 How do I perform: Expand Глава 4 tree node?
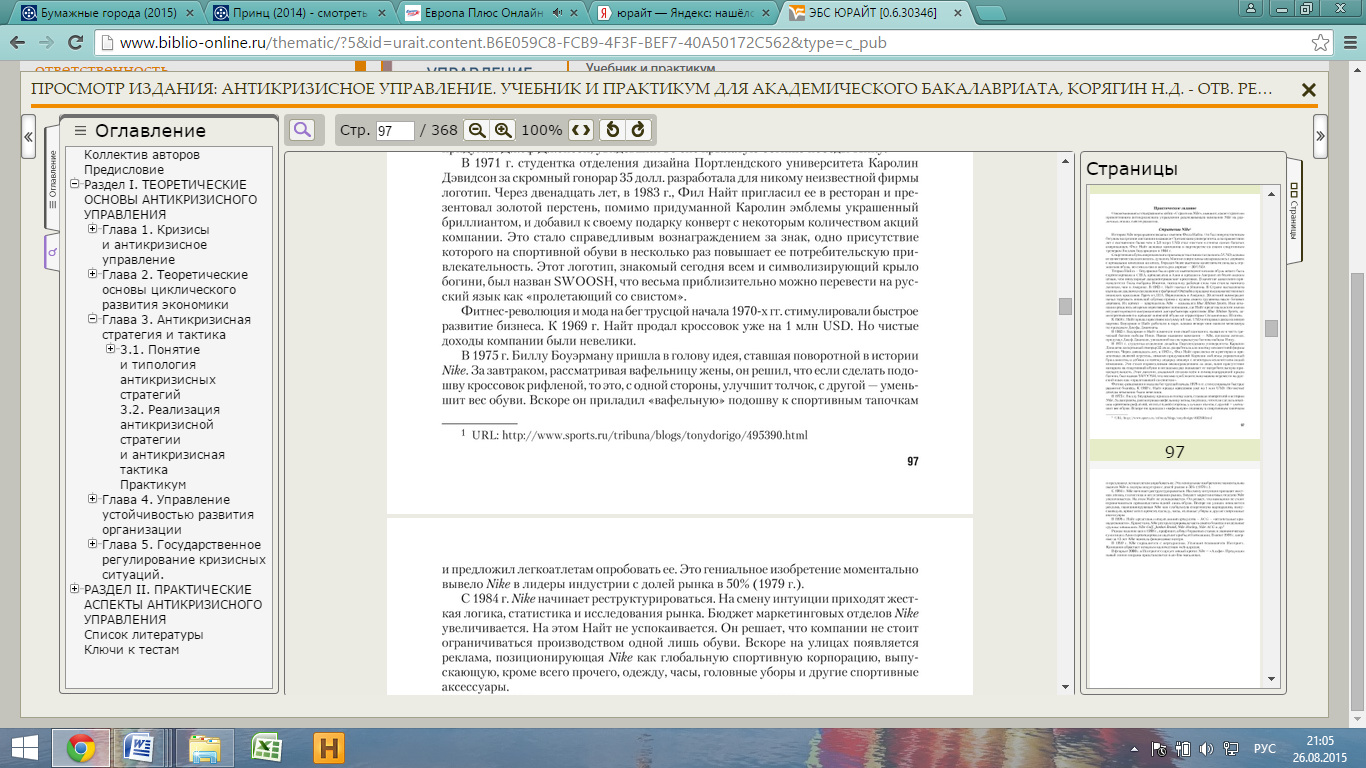[93, 500]
